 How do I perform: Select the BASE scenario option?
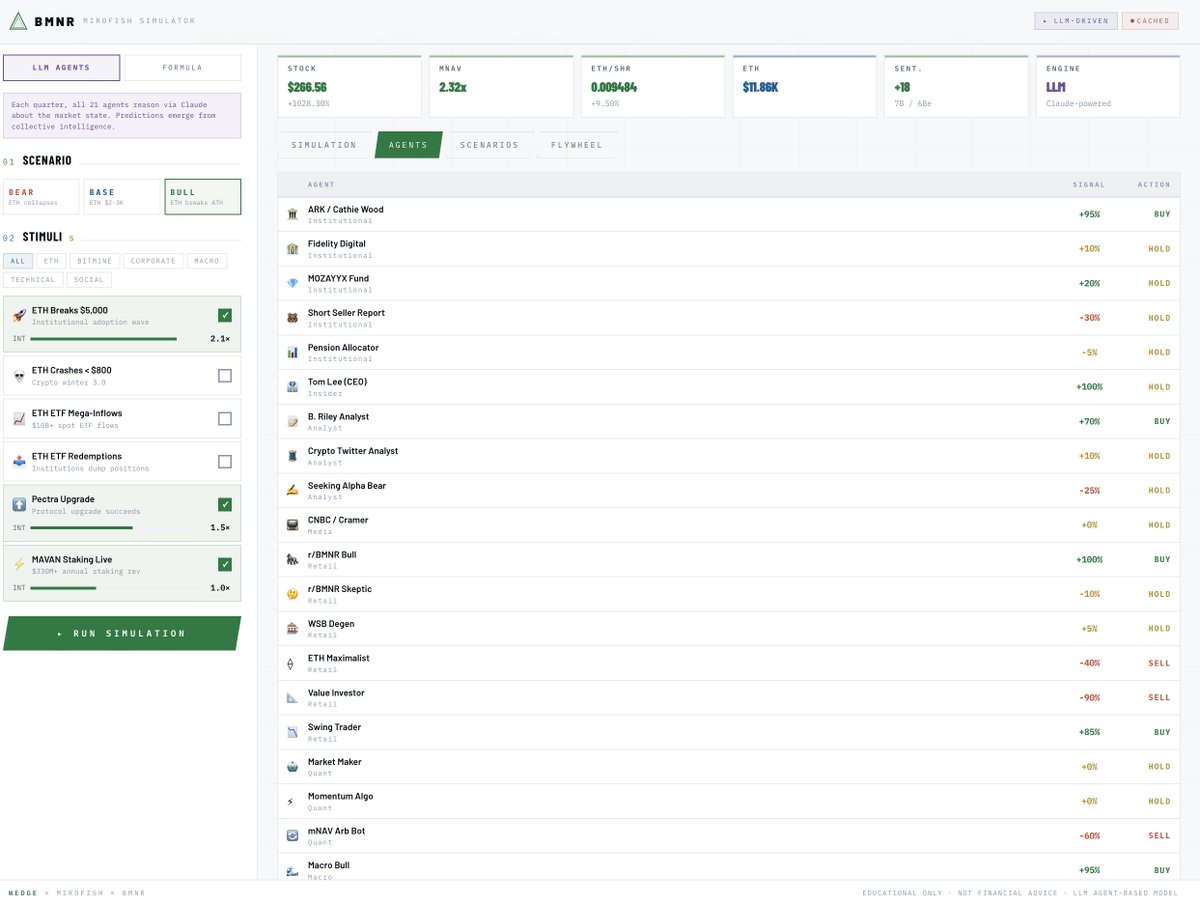click(x=122, y=197)
